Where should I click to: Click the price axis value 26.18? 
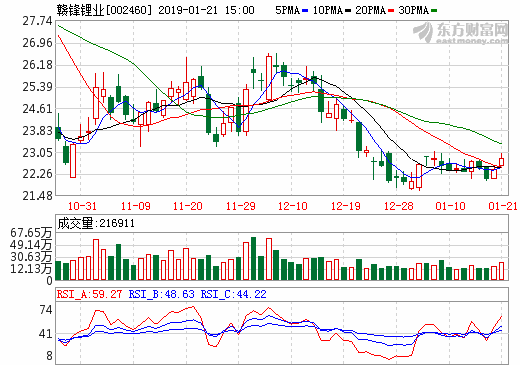point(37,65)
